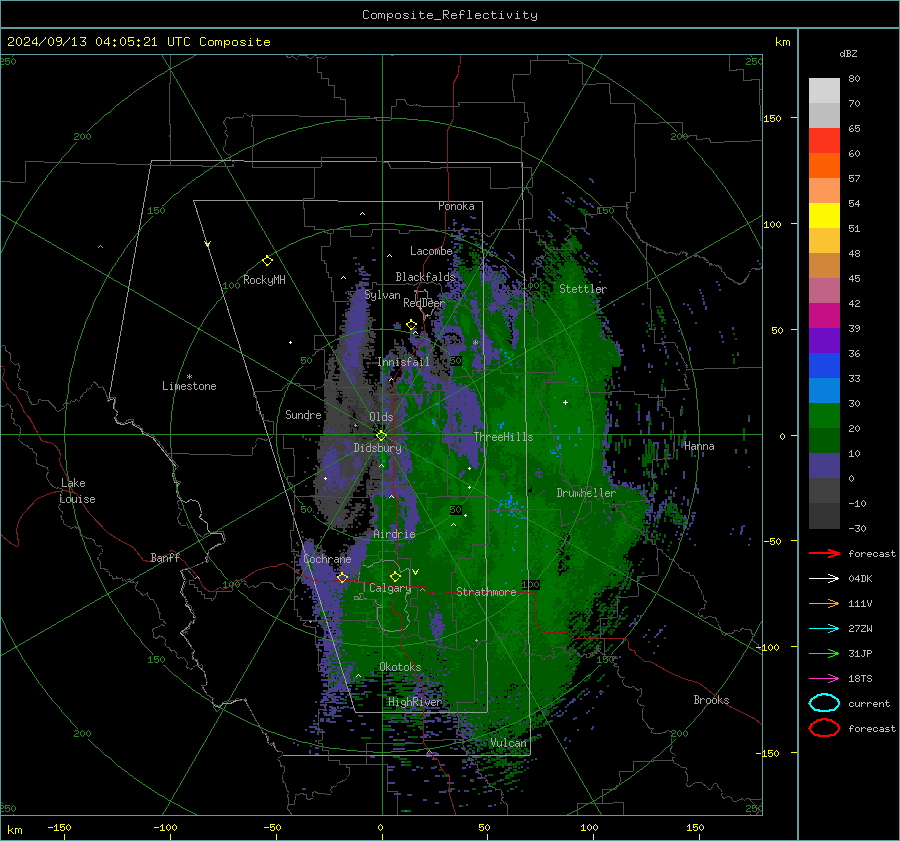Screen dimensions: 900x841
Task: Click the Sylvan label
Action: [x=382, y=296]
